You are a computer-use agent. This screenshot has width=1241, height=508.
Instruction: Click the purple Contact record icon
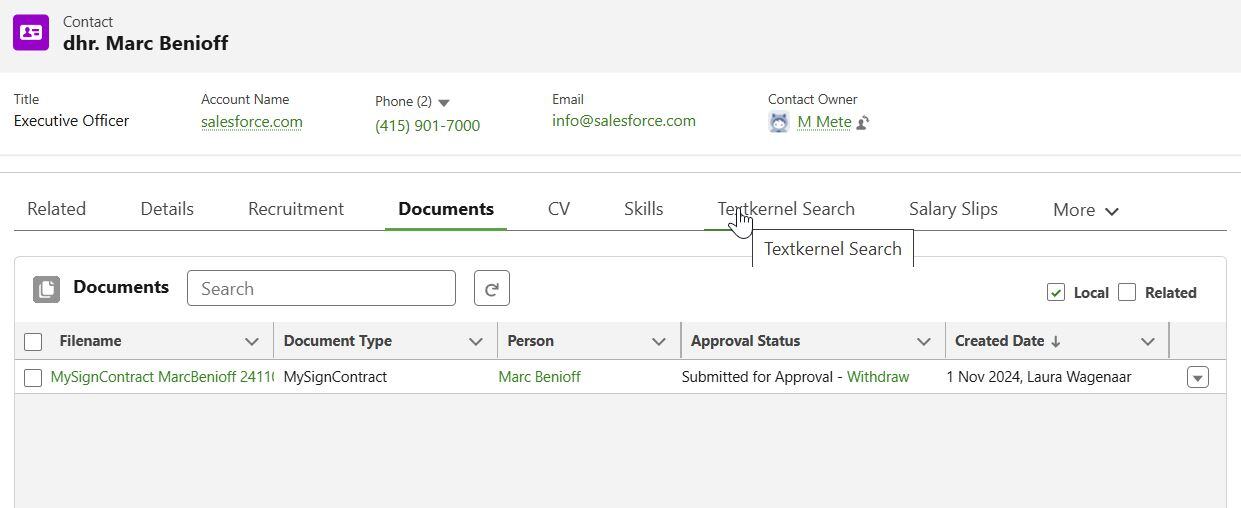click(31, 32)
